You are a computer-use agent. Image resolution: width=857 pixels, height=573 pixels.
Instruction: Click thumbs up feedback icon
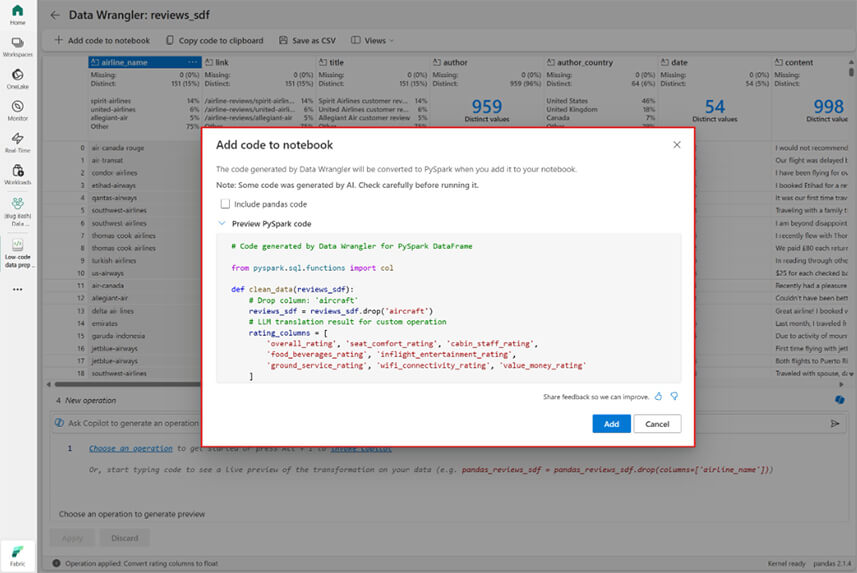(x=658, y=396)
